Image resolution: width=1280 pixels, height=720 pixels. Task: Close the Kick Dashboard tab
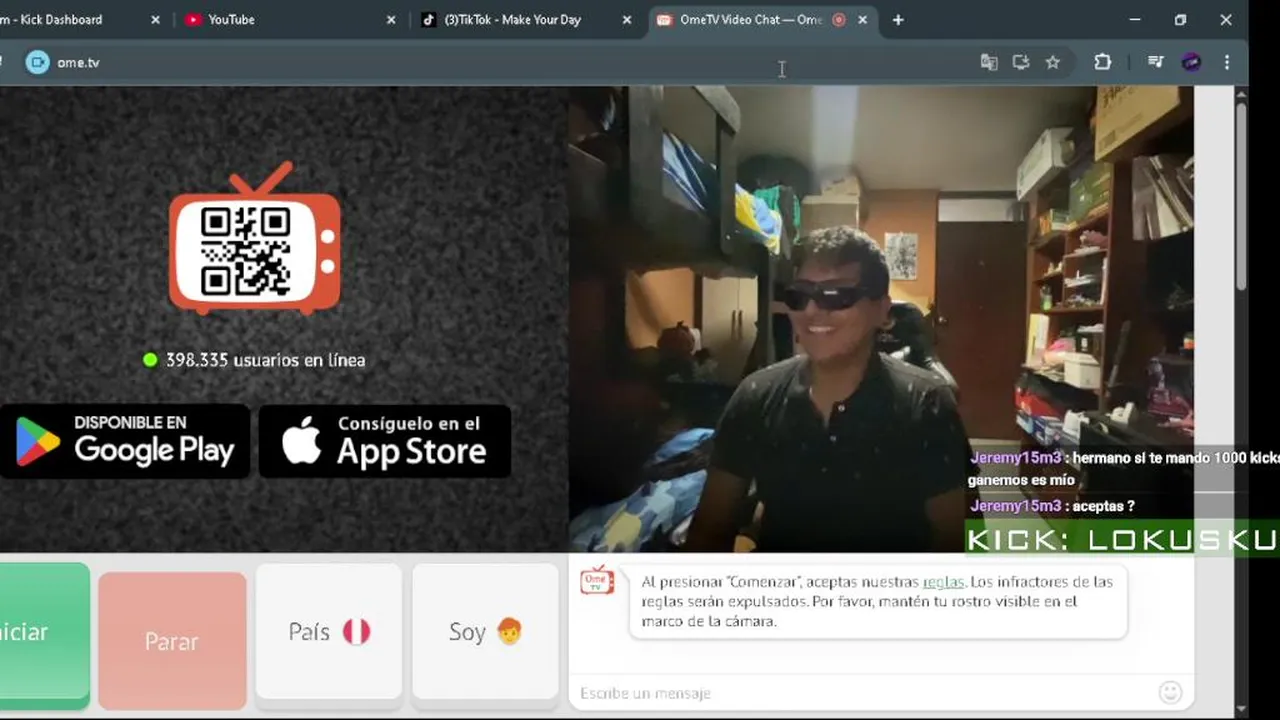(155, 20)
